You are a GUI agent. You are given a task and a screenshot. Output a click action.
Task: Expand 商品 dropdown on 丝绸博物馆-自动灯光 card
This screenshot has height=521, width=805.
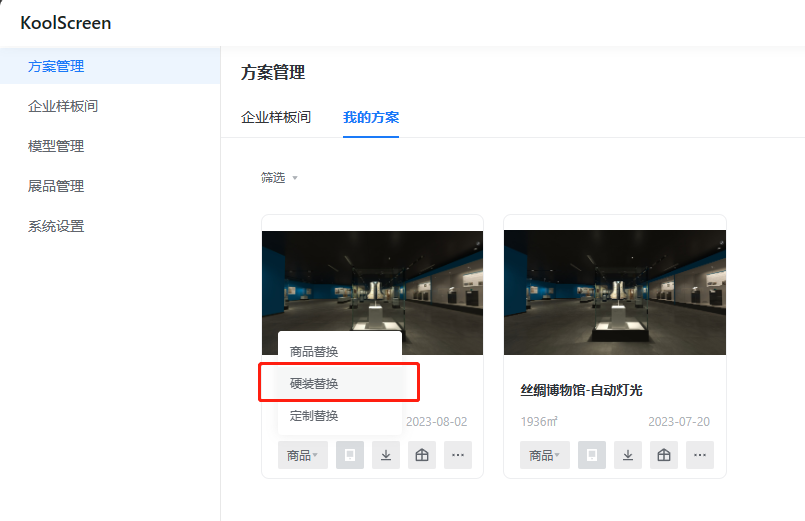click(x=544, y=455)
